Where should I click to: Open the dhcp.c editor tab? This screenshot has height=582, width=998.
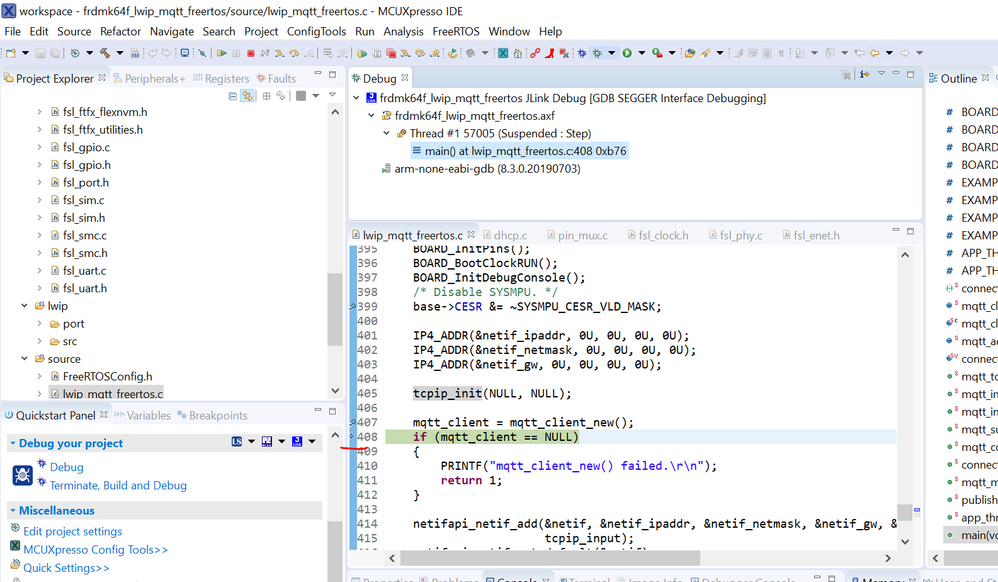click(505, 235)
